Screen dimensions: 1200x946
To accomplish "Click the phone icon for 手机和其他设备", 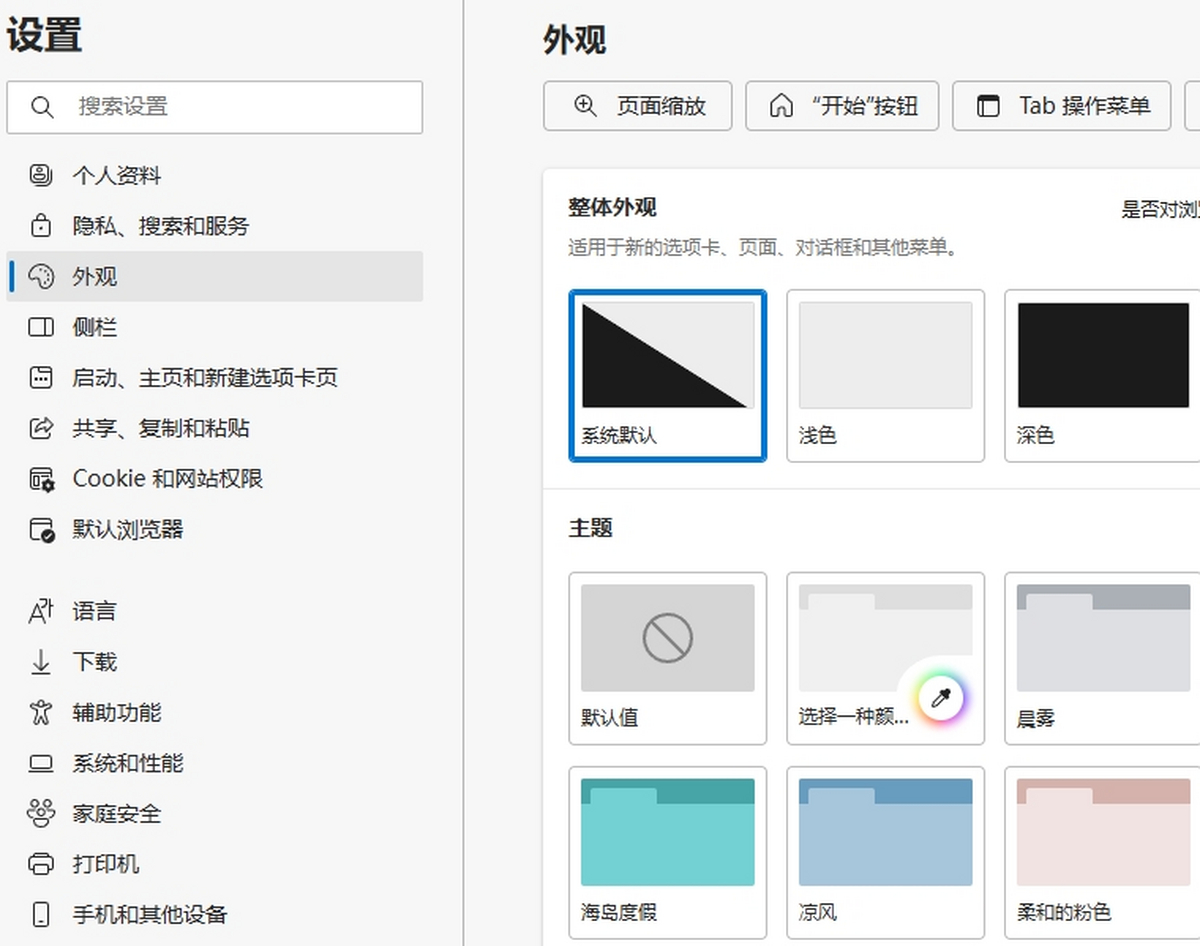I will [41, 915].
